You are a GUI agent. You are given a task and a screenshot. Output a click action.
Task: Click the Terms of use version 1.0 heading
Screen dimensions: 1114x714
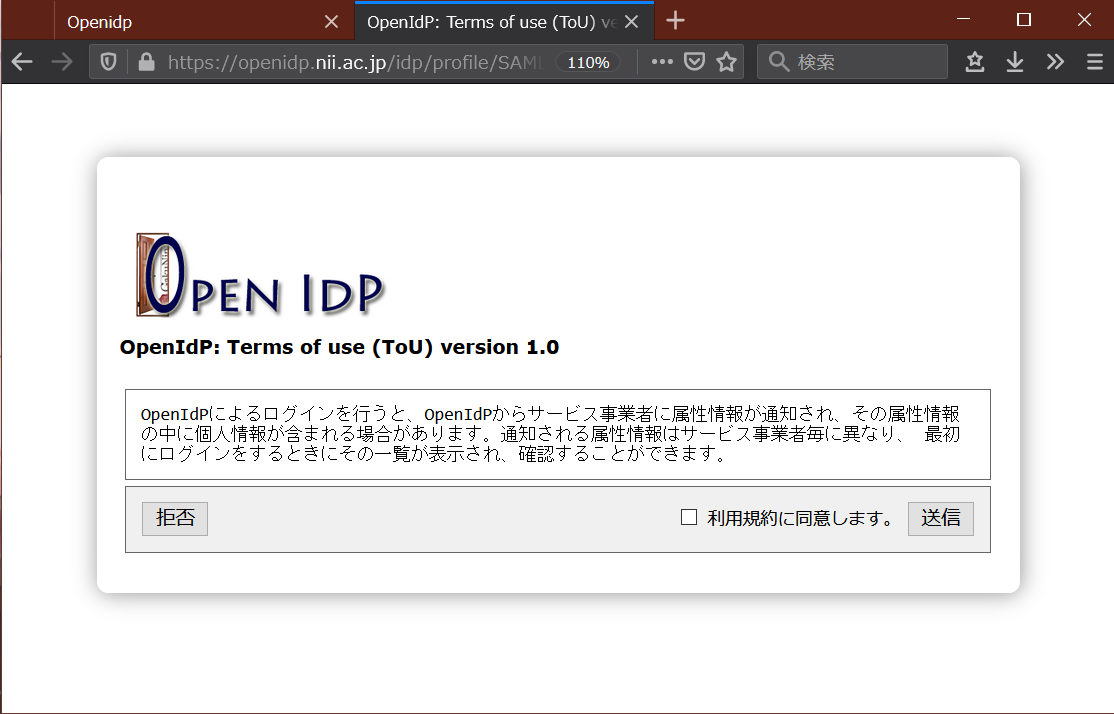point(339,347)
